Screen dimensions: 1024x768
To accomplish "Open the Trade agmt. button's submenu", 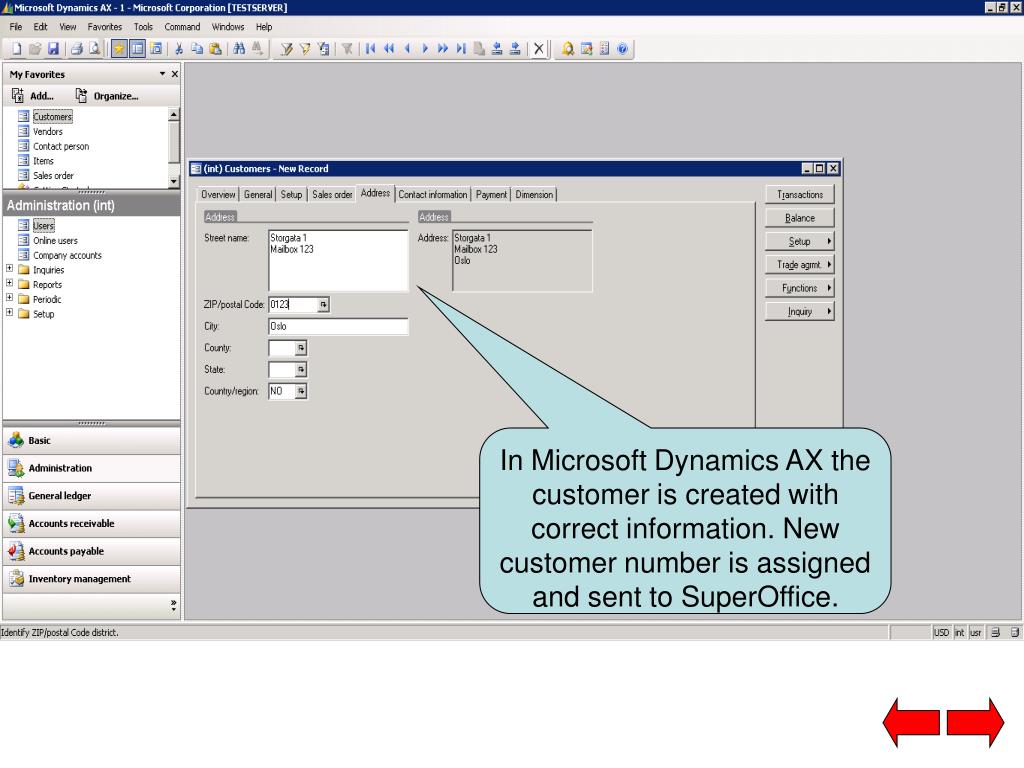I will tap(800, 264).
